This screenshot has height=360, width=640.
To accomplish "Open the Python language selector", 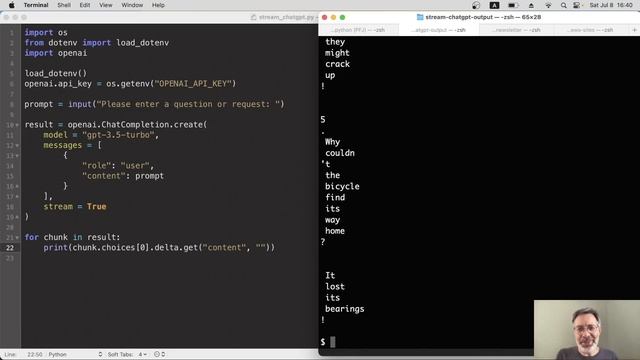I will click(75, 354).
